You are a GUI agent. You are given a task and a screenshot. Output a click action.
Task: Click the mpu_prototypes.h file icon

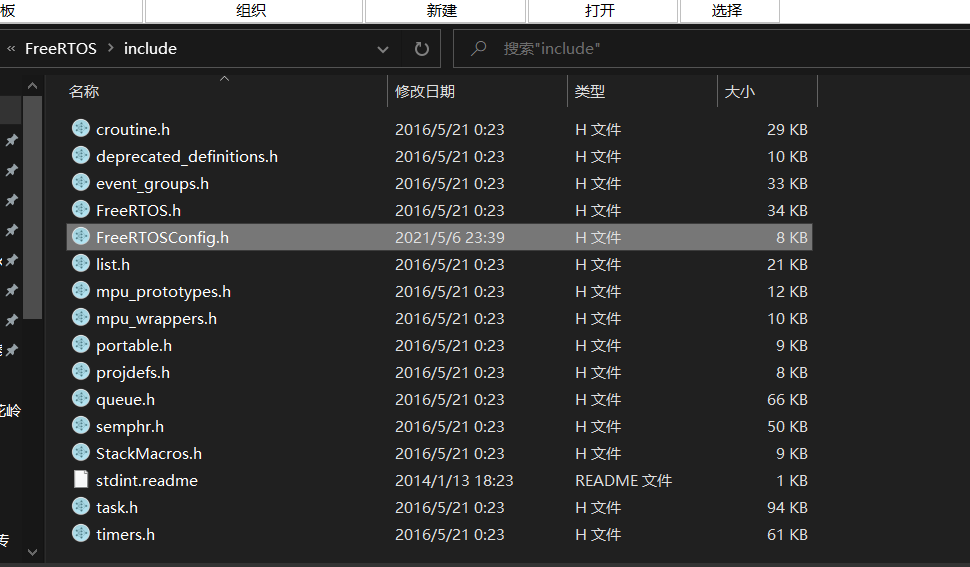80,290
